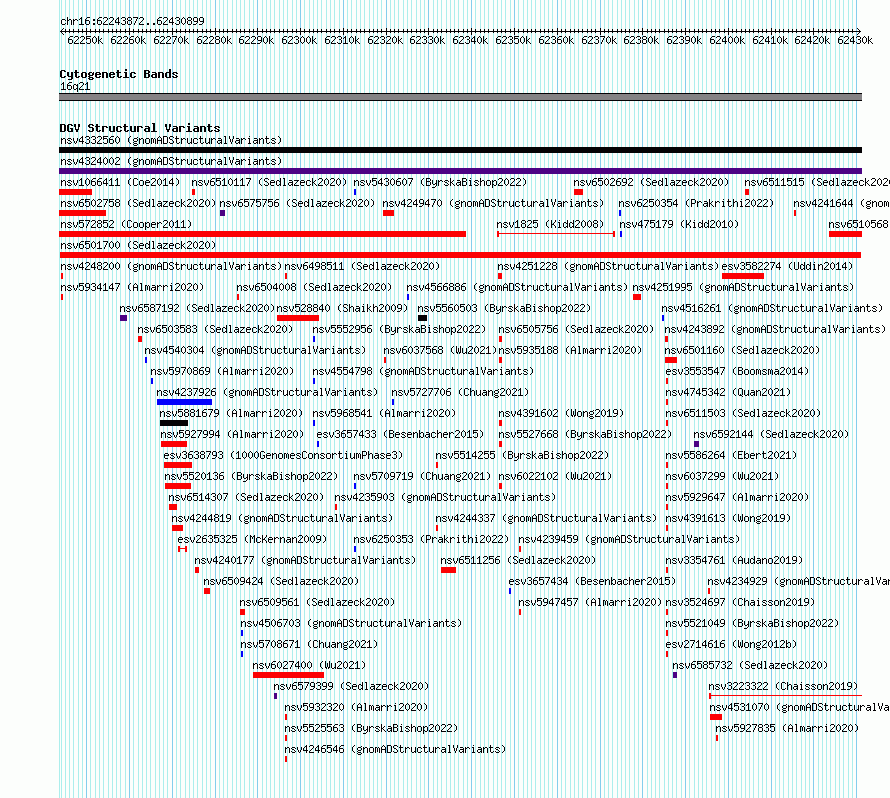Click nsv6585732 (Sedlazeck2020) label
Screen dimensions: 890x798
point(750,665)
